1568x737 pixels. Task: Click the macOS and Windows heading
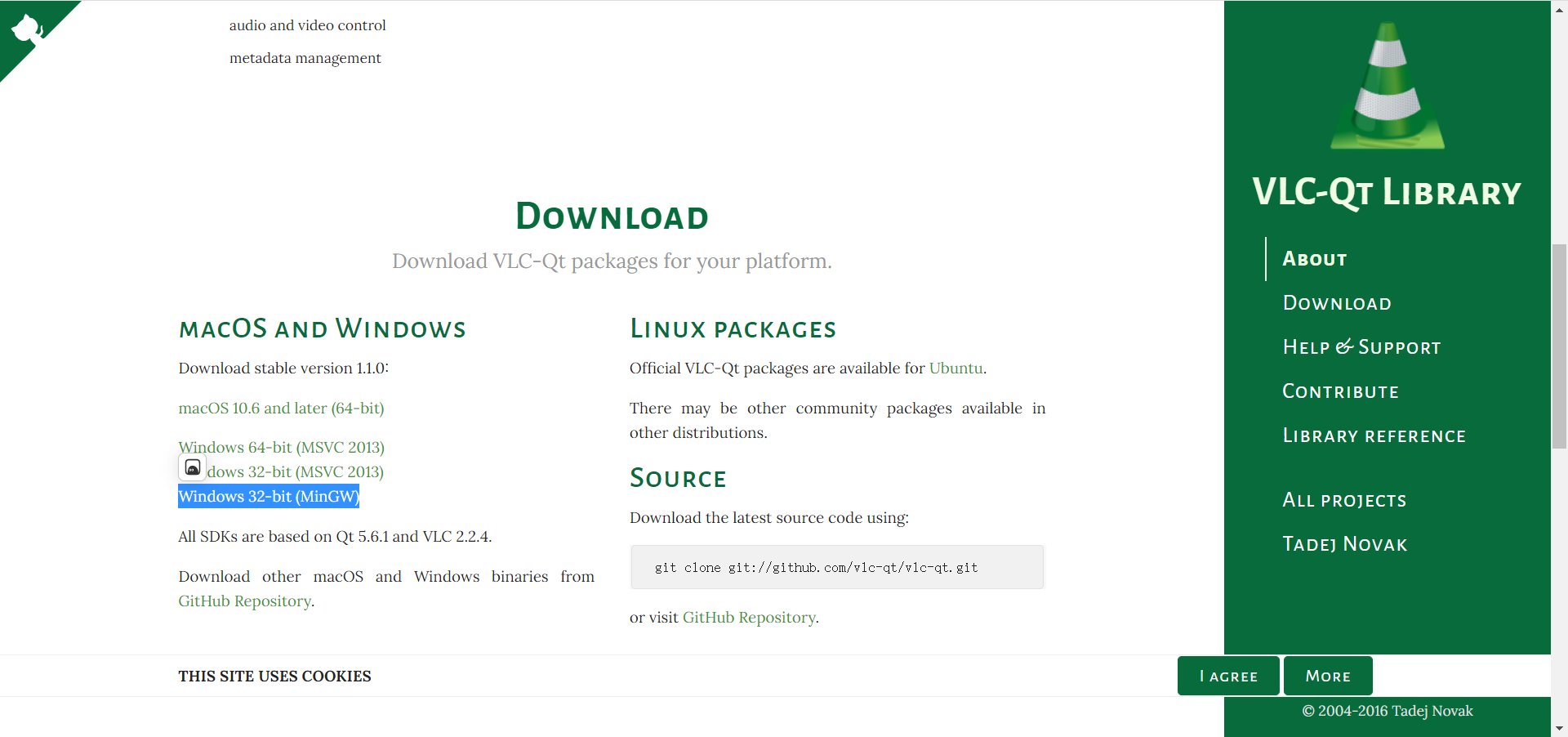(323, 328)
